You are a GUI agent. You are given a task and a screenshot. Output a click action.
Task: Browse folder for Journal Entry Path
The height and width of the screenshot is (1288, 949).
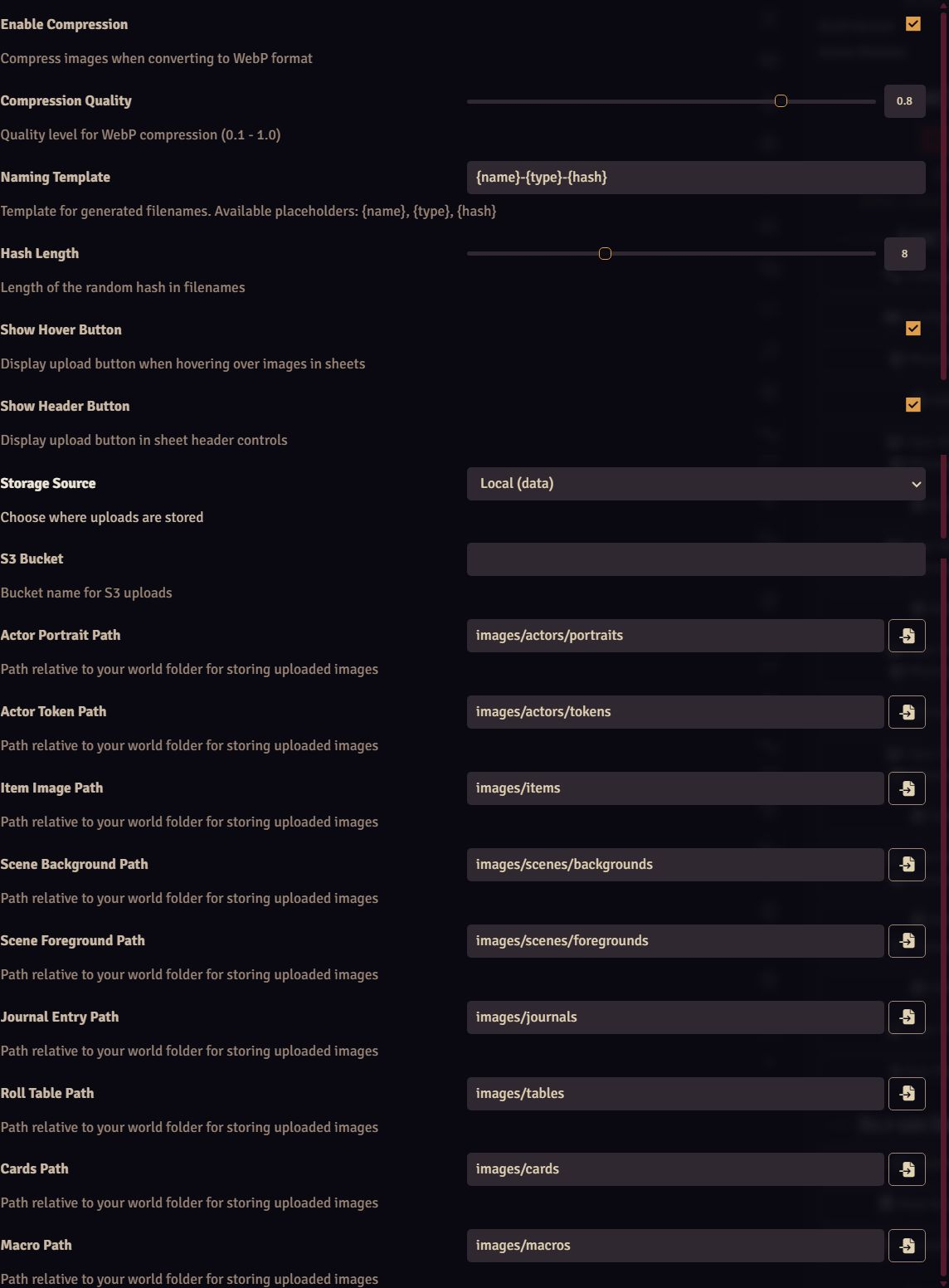pyautogui.click(x=907, y=1017)
